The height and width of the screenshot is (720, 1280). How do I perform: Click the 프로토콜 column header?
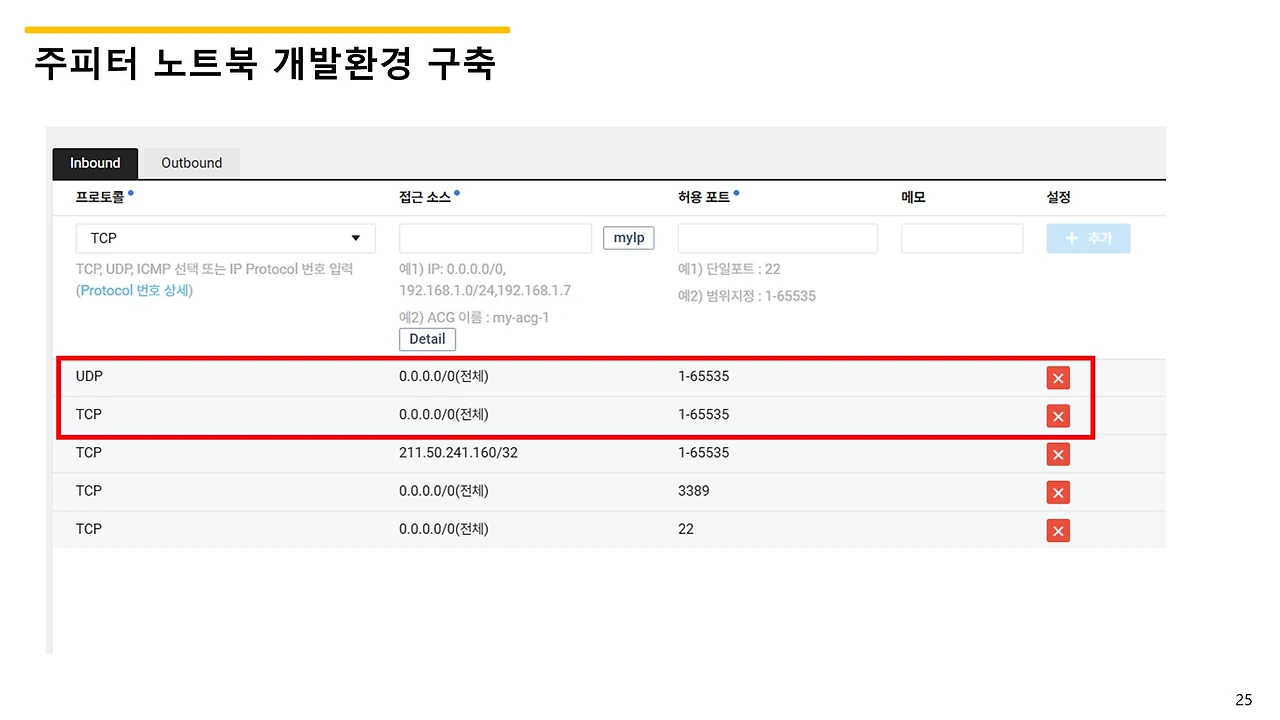click(98, 196)
